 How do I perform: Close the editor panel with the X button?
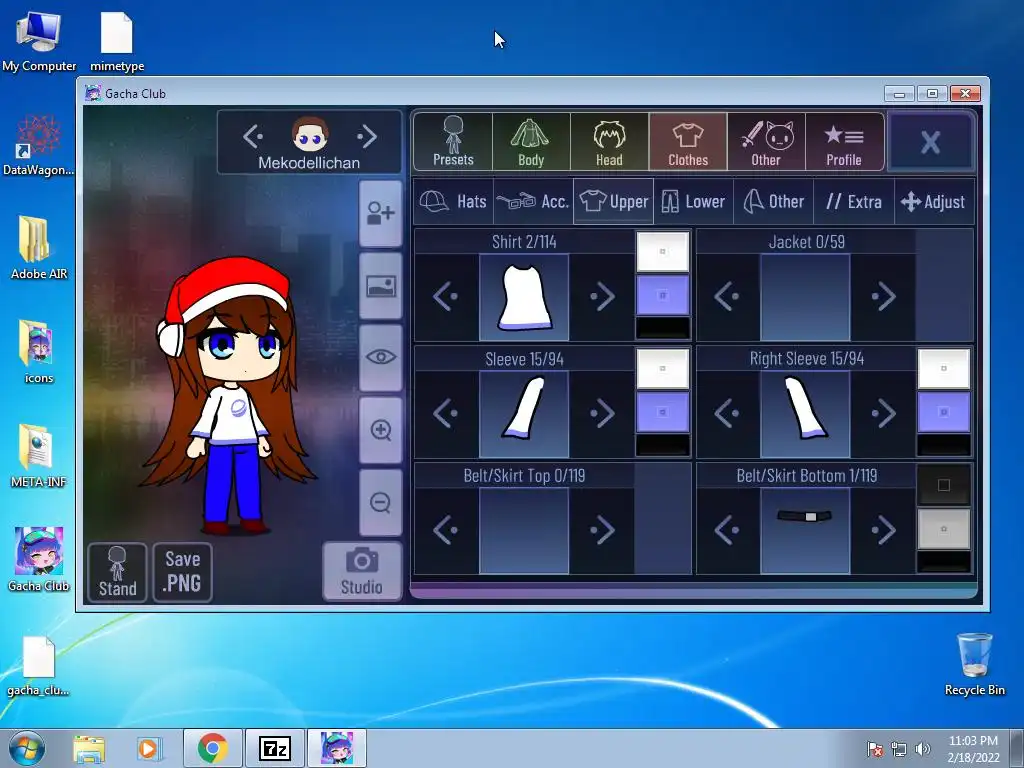pyautogui.click(x=931, y=142)
